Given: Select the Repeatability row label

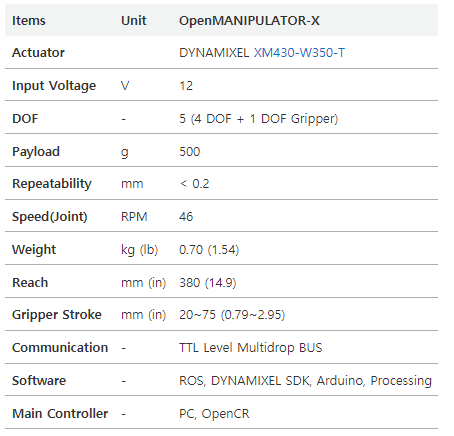Looking at the screenshot, I should [52, 184].
